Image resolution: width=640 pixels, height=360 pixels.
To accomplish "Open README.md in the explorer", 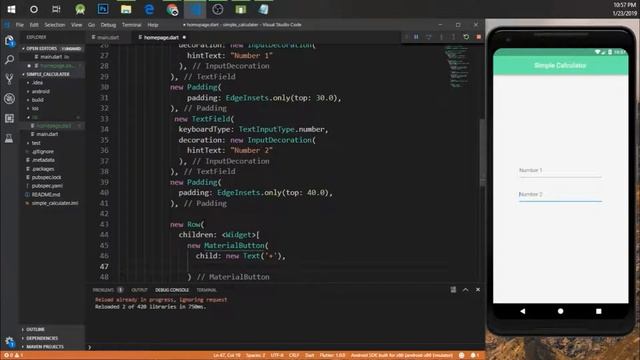I will tap(46, 195).
